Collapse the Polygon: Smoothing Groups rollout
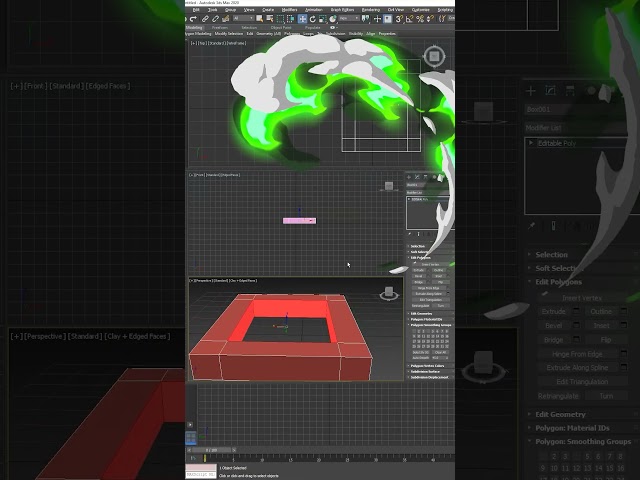The image size is (640, 480). pyautogui.click(x=429, y=325)
